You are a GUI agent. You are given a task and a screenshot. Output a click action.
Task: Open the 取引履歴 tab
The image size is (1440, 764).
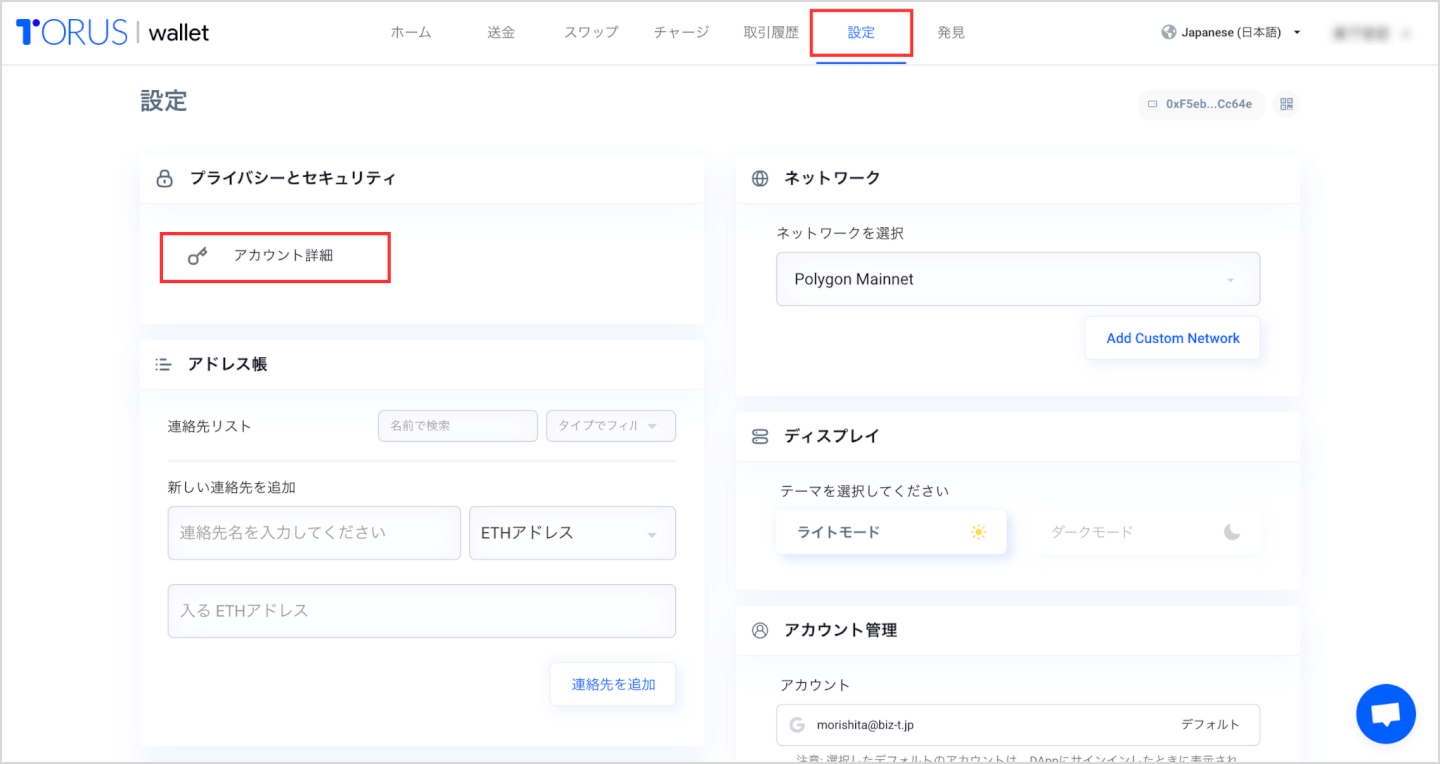point(770,31)
